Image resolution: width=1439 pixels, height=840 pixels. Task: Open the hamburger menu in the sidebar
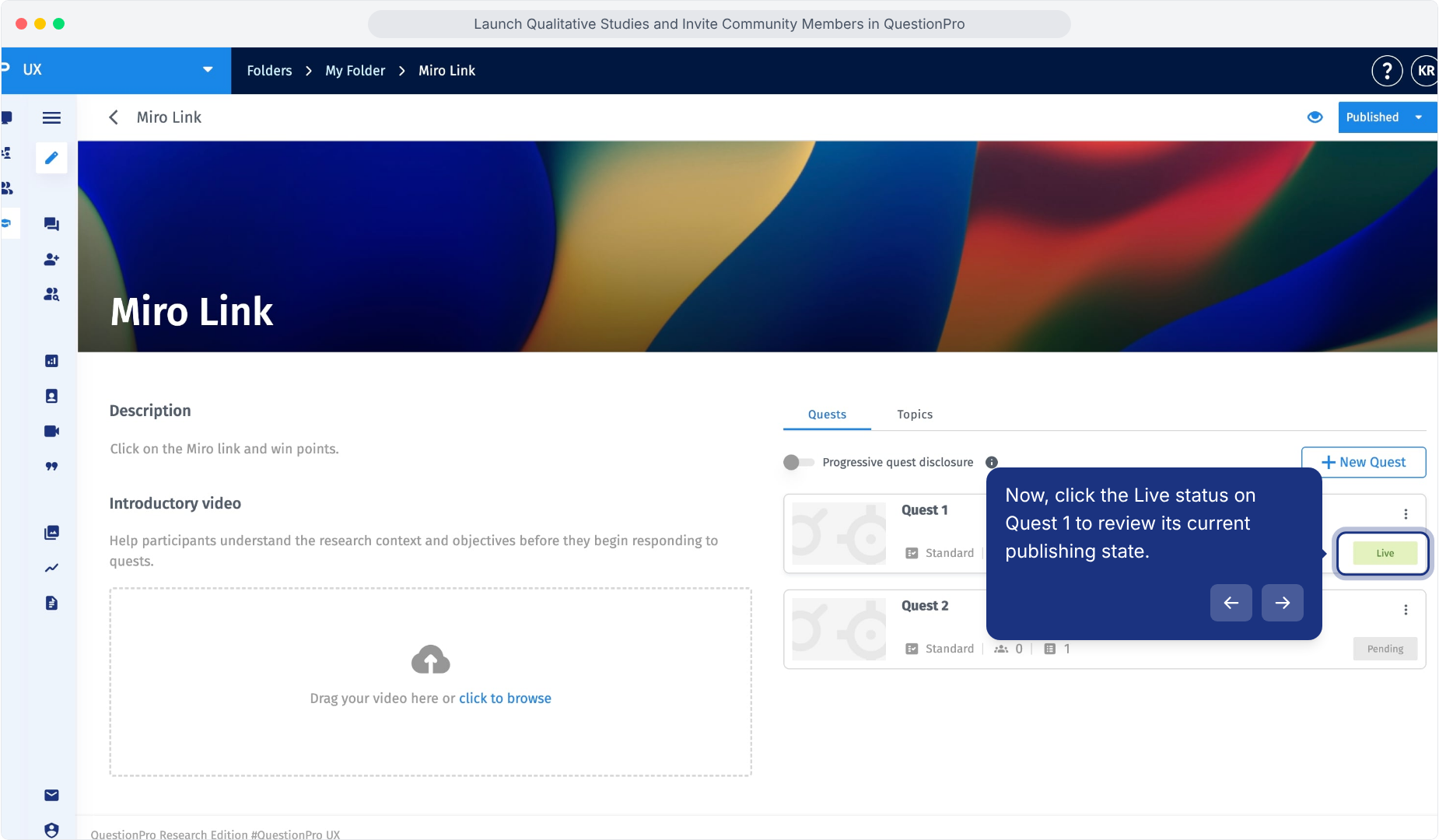(x=51, y=117)
